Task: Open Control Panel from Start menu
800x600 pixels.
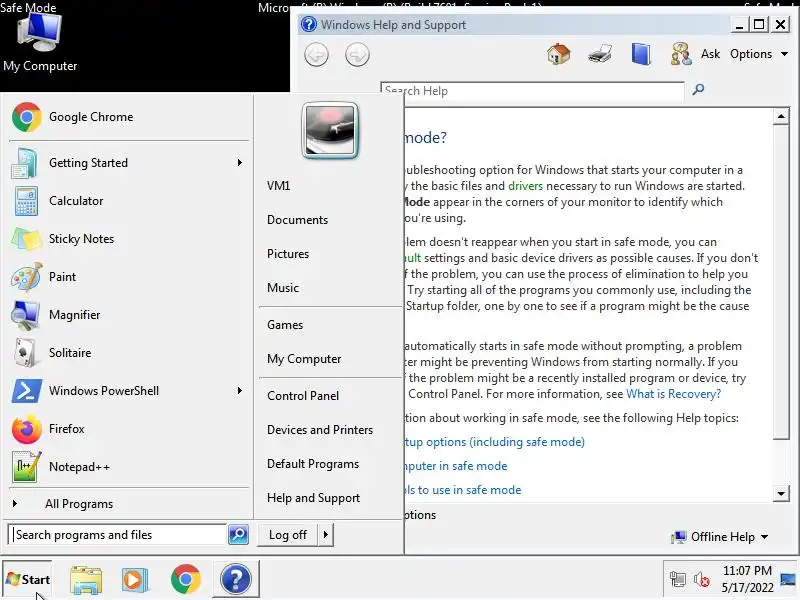Action: 303,396
